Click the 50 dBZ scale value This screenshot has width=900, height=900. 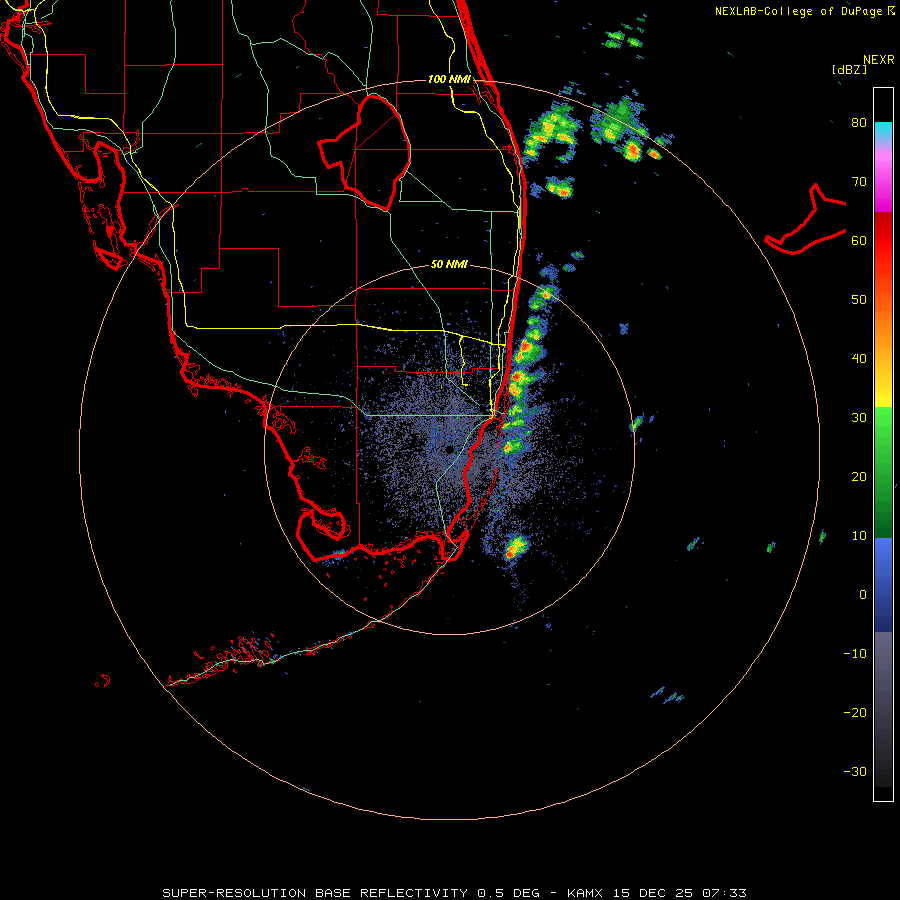coord(859,300)
